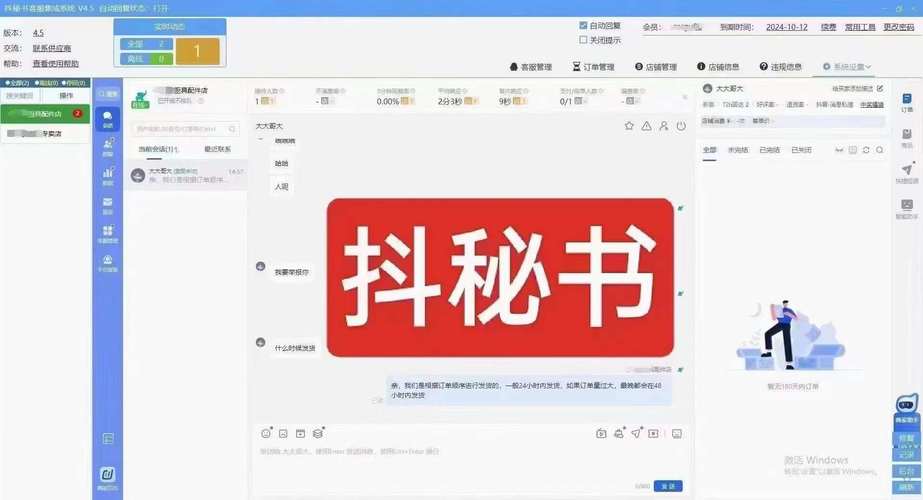Click the grid apps icon in blue sidebar
Screen dimensions: 923x500
point(108,231)
